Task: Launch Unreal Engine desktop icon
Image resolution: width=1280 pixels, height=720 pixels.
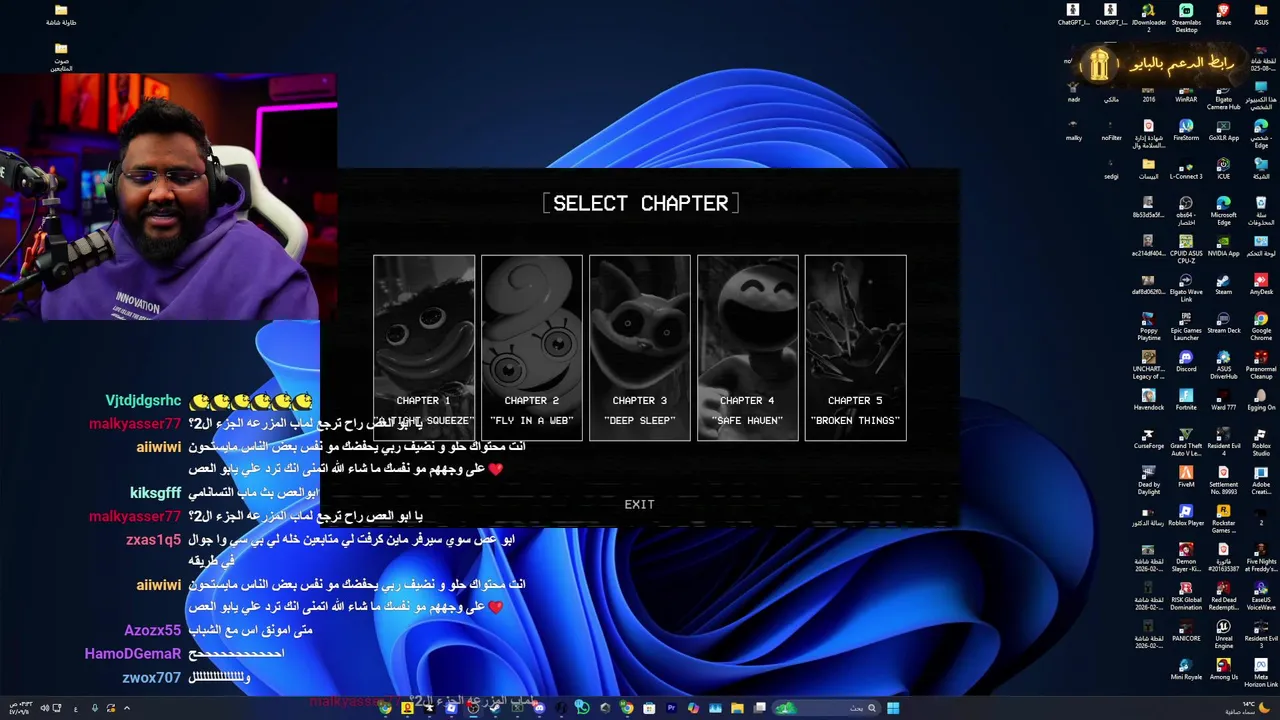Action: [x=1223, y=634]
